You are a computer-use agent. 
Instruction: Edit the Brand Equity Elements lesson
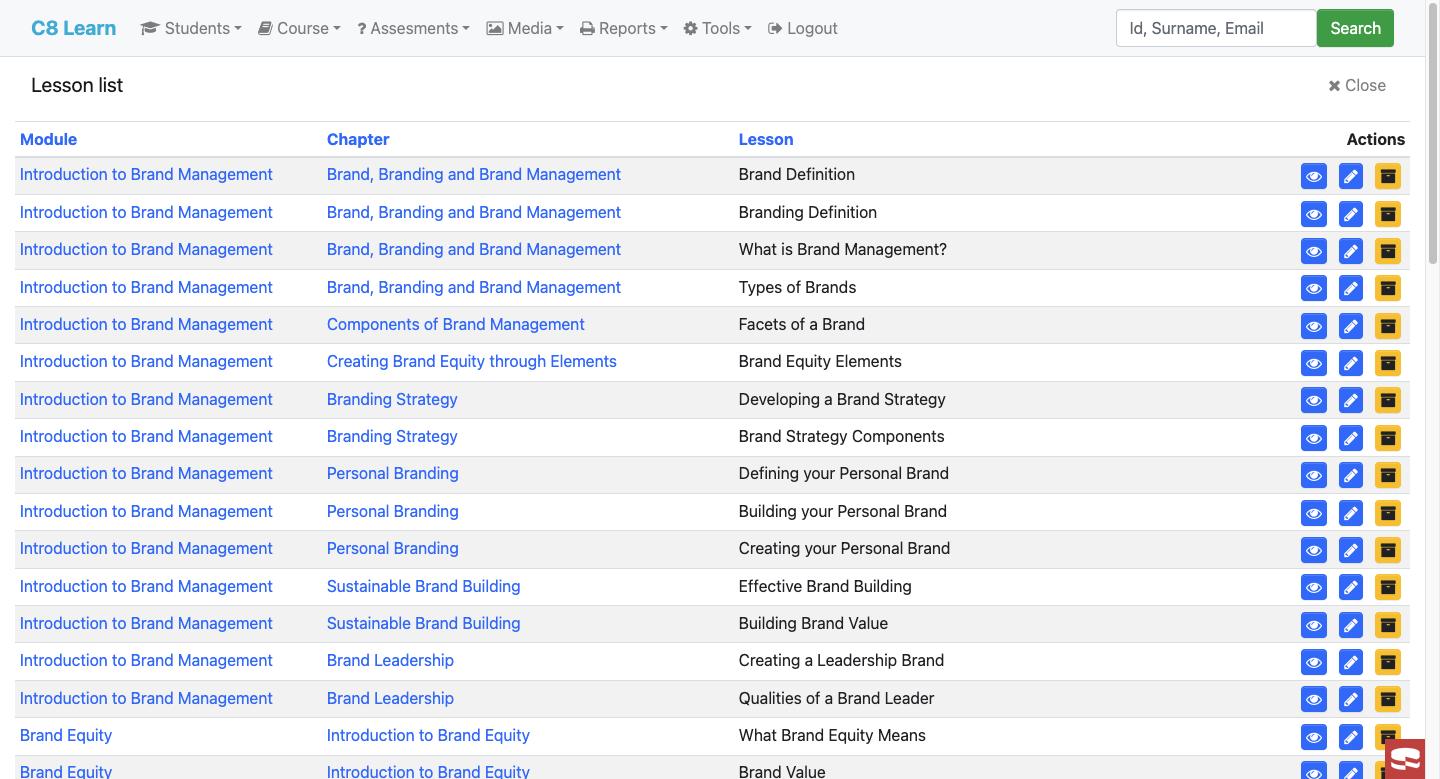point(1350,363)
